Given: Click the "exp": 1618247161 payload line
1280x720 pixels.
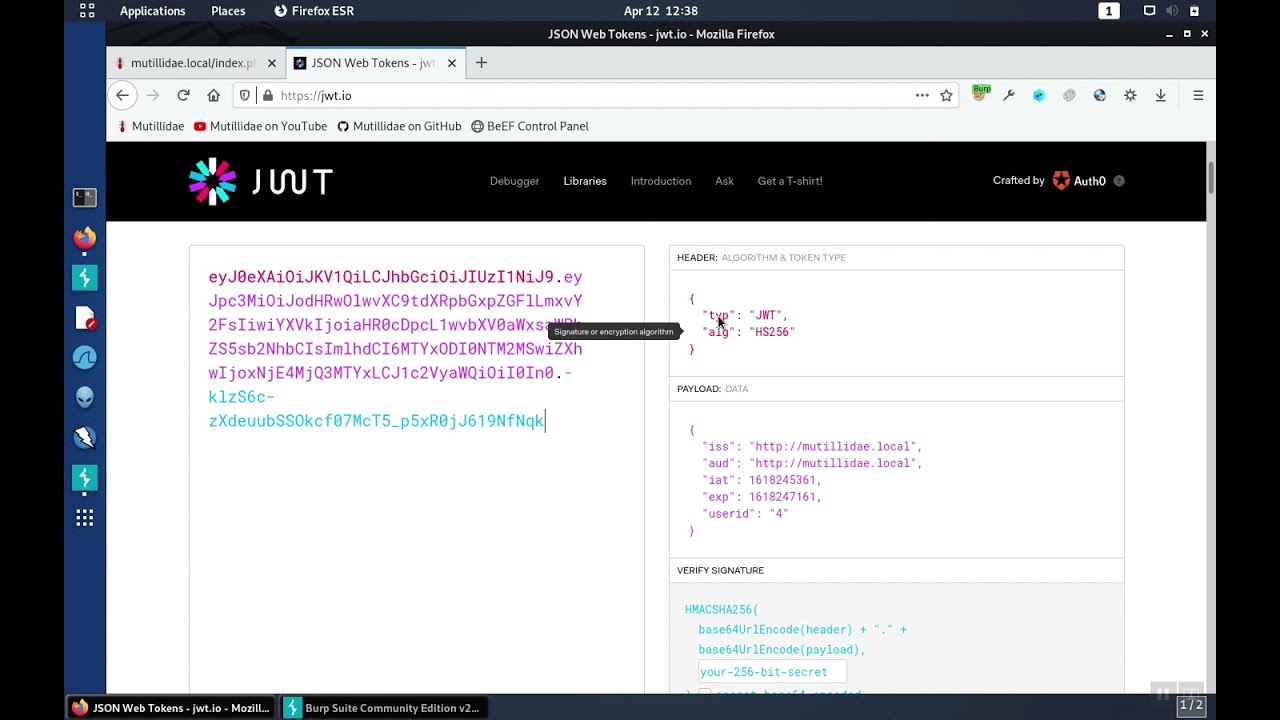Looking at the screenshot, I should click(x=762, y=497).
